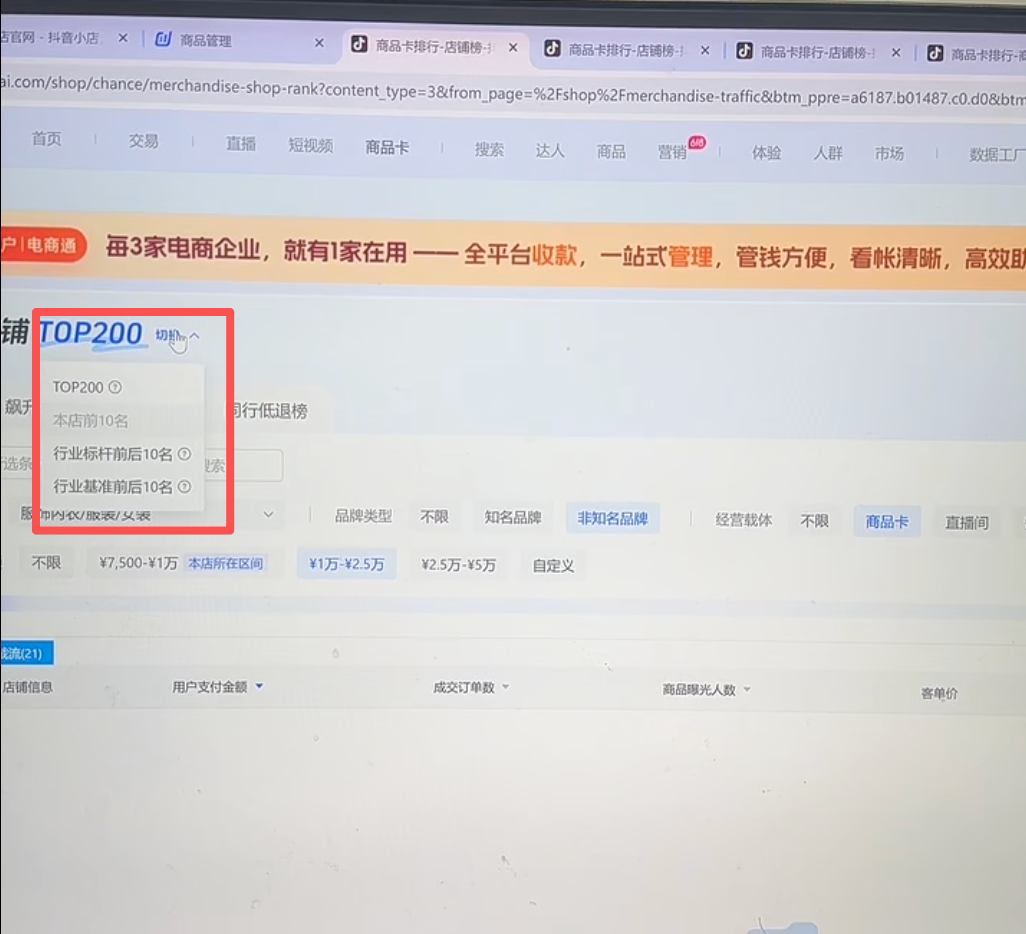Select 不限 under 品牌类型

pos(434,517)
